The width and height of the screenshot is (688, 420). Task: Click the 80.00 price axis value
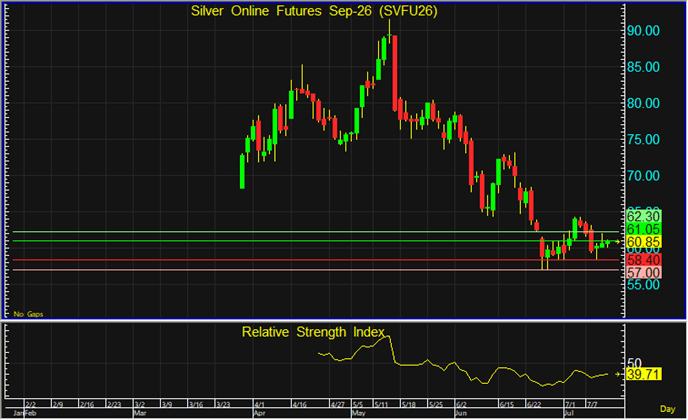(x=643, y=104)
